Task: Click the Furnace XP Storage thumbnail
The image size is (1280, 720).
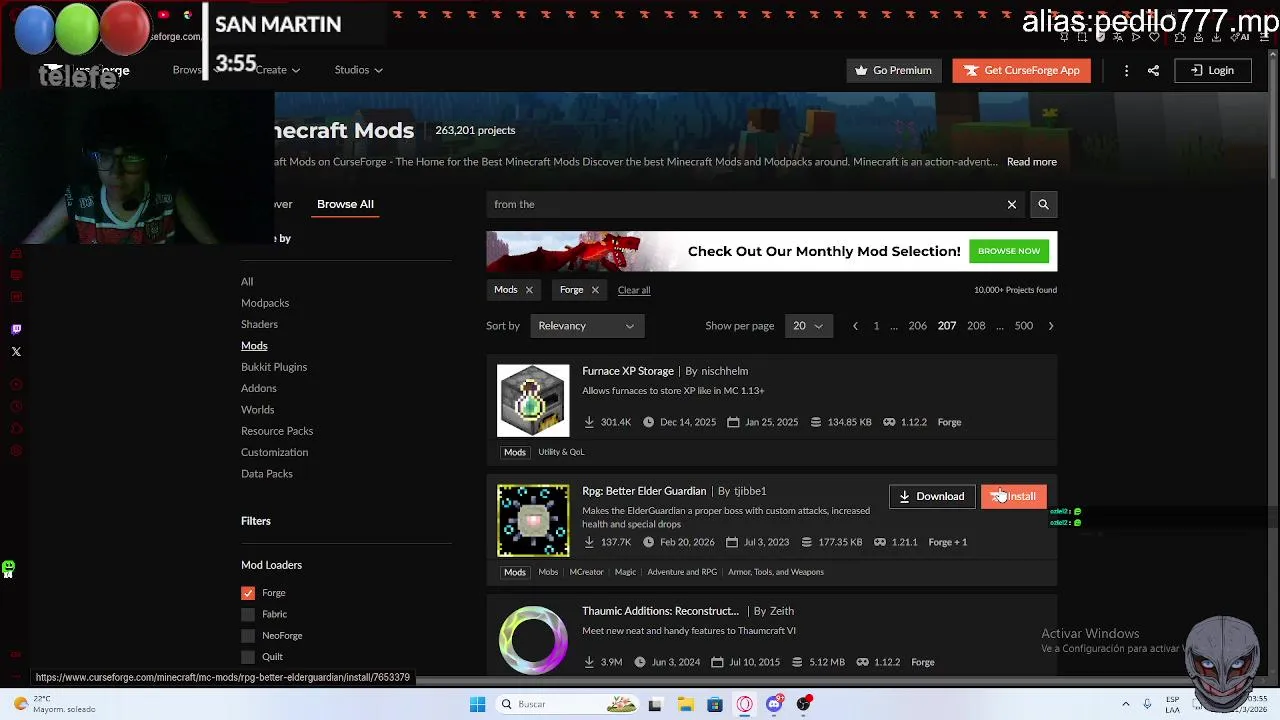Action: coord(533,401)
